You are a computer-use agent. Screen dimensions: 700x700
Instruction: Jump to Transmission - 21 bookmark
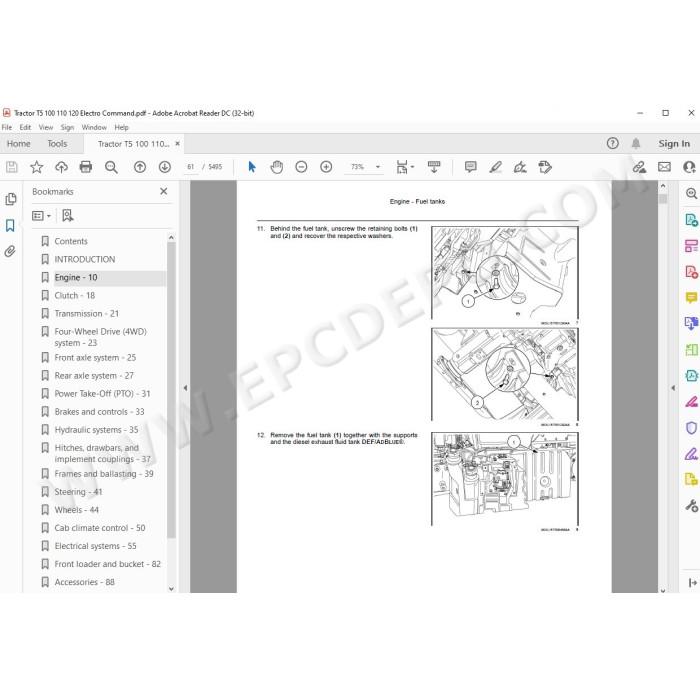tap(87, 313)
